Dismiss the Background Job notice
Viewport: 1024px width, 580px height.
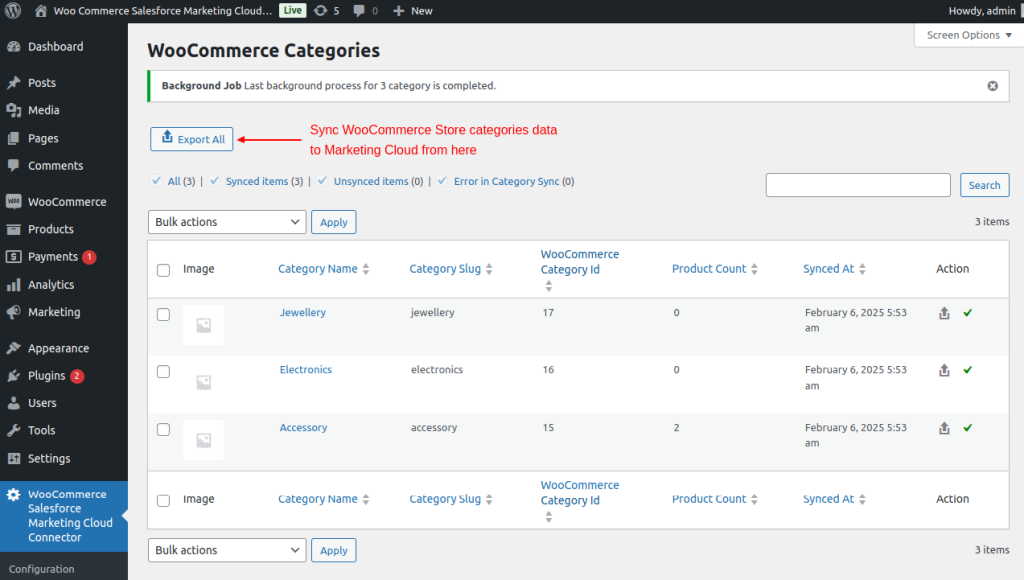pyautogui.click(x=992, y=86)
